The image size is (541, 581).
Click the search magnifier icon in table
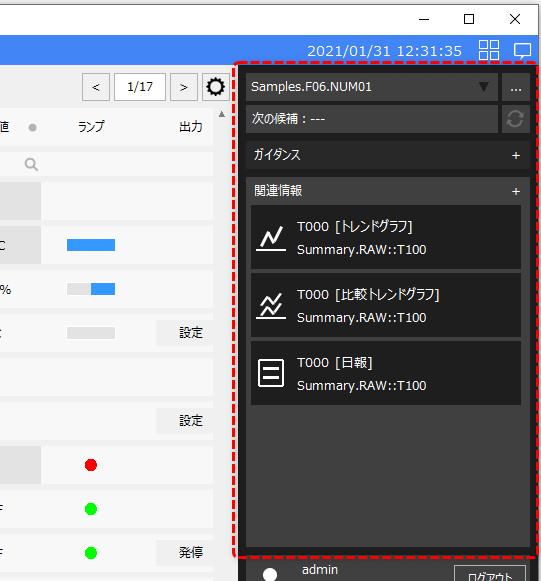click(x=31, y=164)
